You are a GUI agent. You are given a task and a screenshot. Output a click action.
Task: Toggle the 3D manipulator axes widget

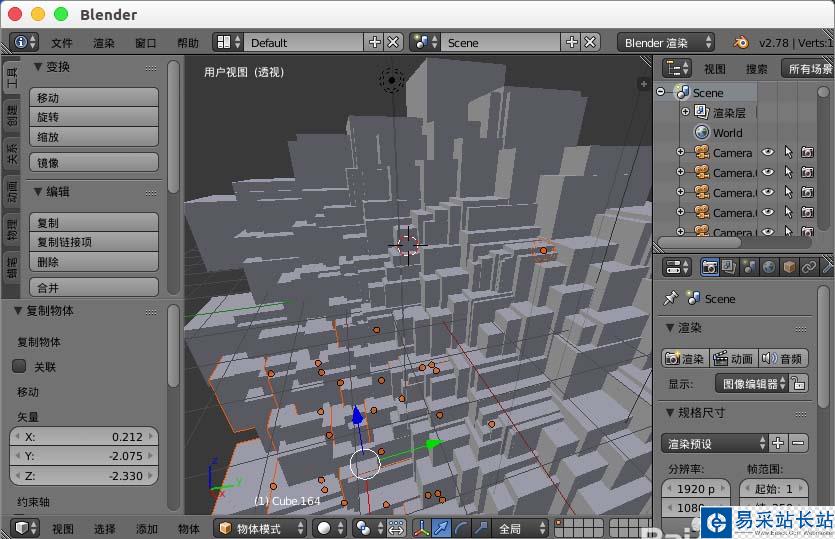pyautogui.click(x=422, y=528)
